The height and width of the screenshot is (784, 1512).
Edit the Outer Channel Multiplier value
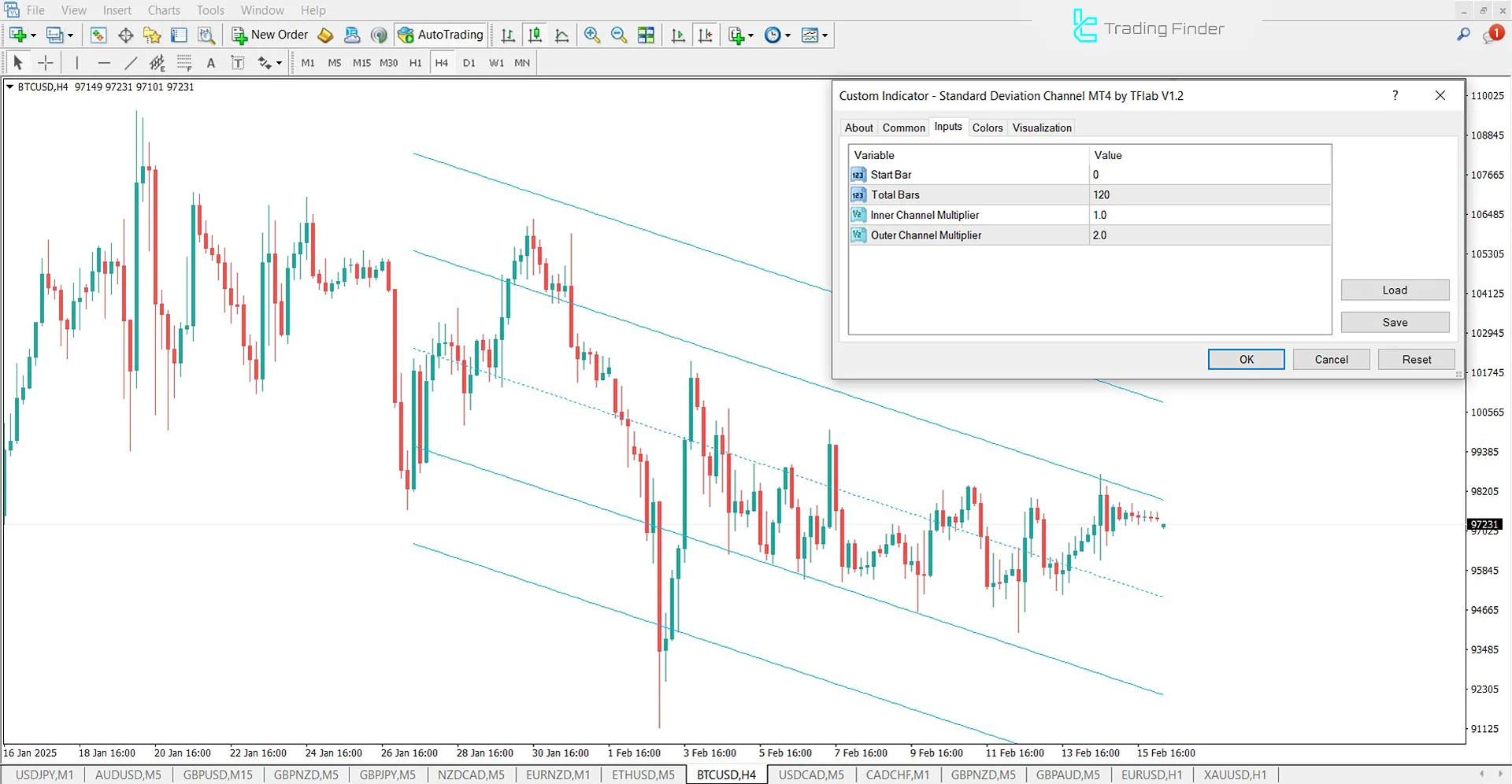[1142, 235]
